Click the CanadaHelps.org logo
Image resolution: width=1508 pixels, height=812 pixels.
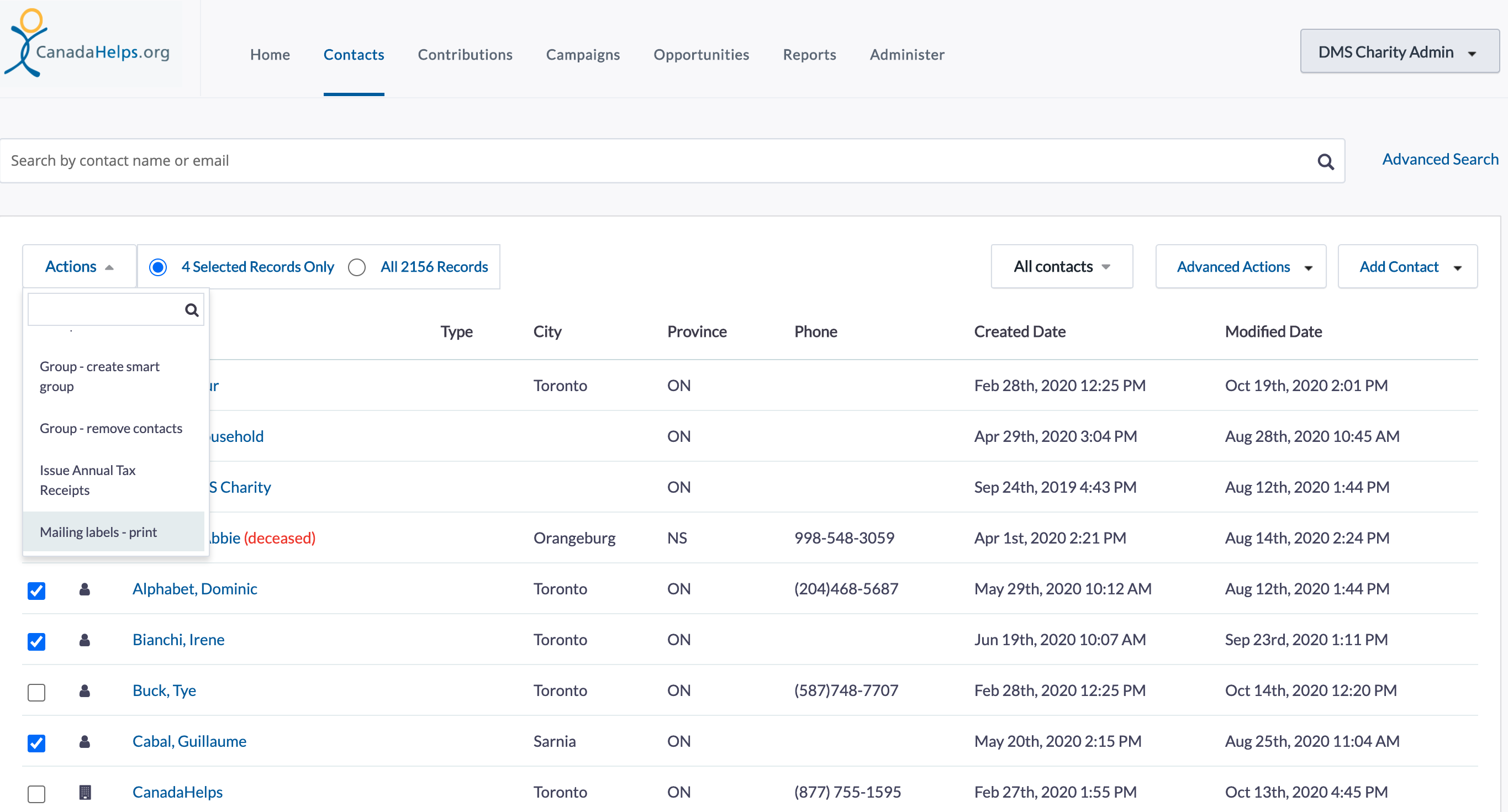[x=87, y=43]
